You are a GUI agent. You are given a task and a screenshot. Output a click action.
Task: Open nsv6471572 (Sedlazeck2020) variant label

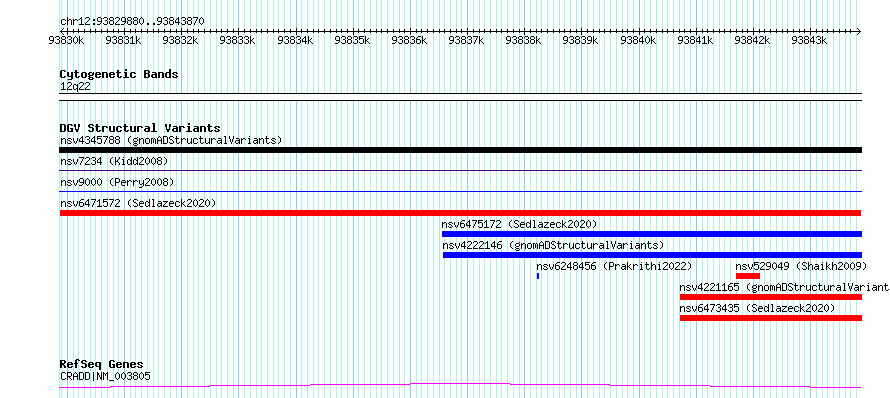coord(138,203)
